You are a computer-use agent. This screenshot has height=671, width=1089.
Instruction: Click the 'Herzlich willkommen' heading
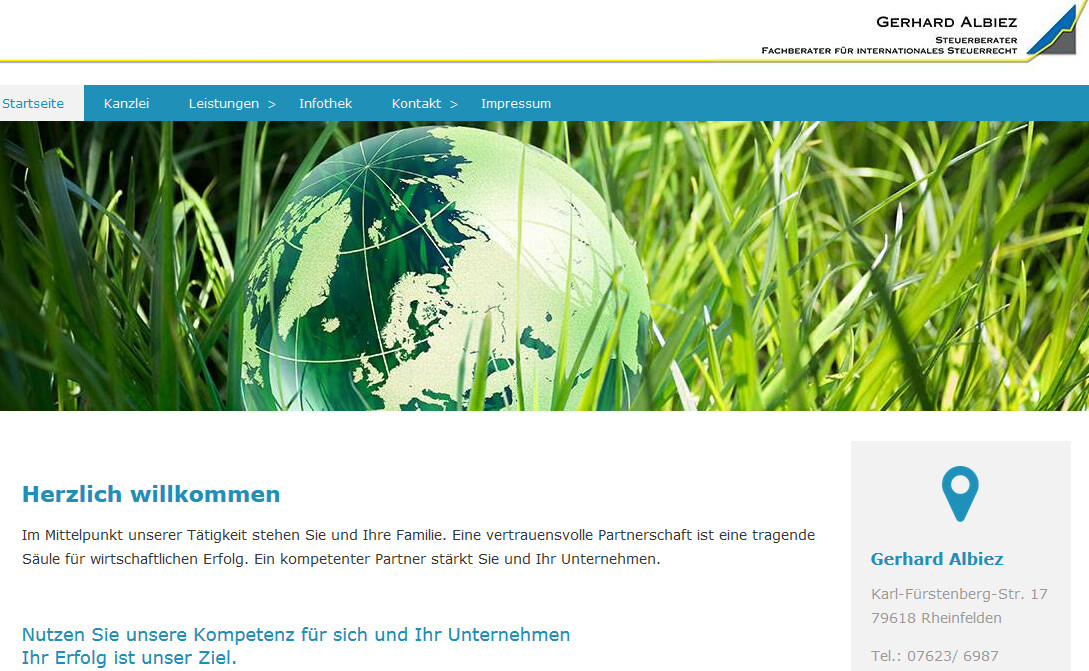(151, 494)
